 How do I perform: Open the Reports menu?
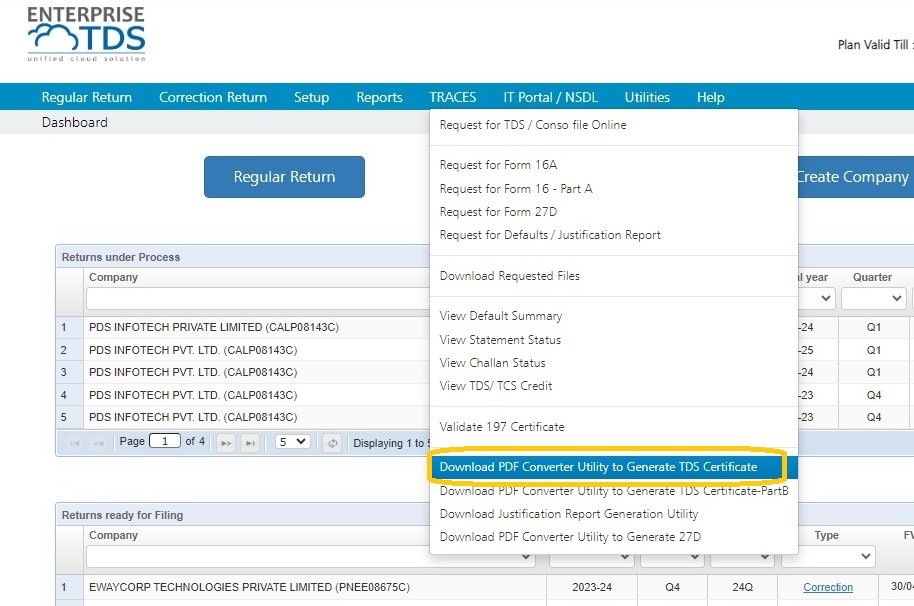tap(379, 97)
